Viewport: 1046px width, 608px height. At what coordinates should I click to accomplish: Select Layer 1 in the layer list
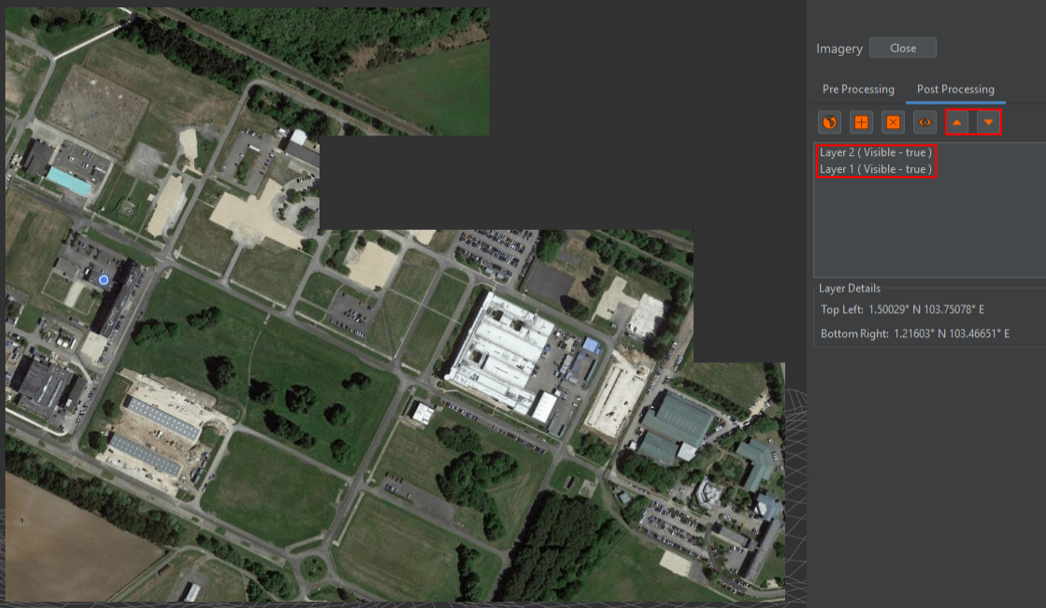tap(875, 169)
